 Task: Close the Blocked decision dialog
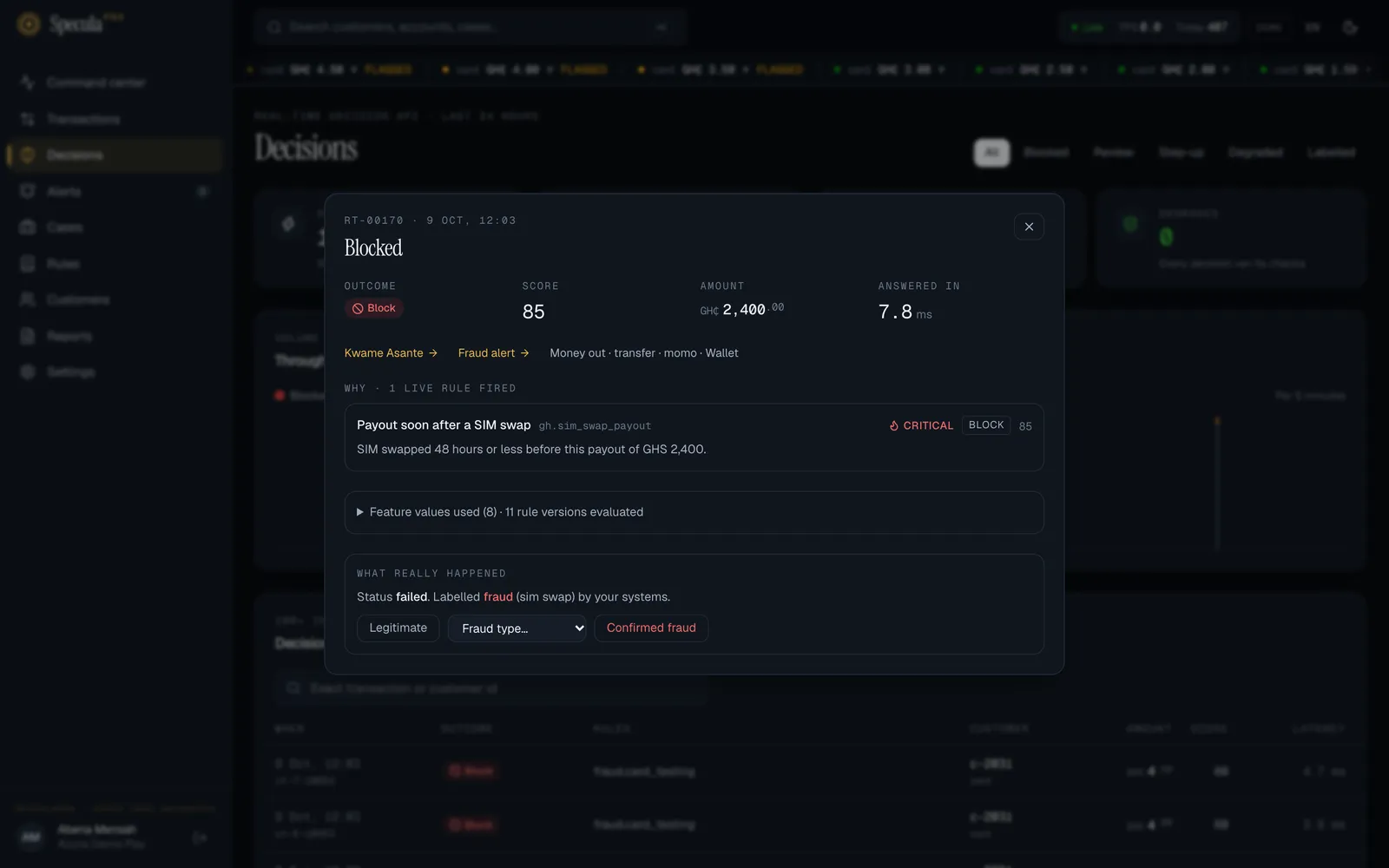(x=1029, y=227)
